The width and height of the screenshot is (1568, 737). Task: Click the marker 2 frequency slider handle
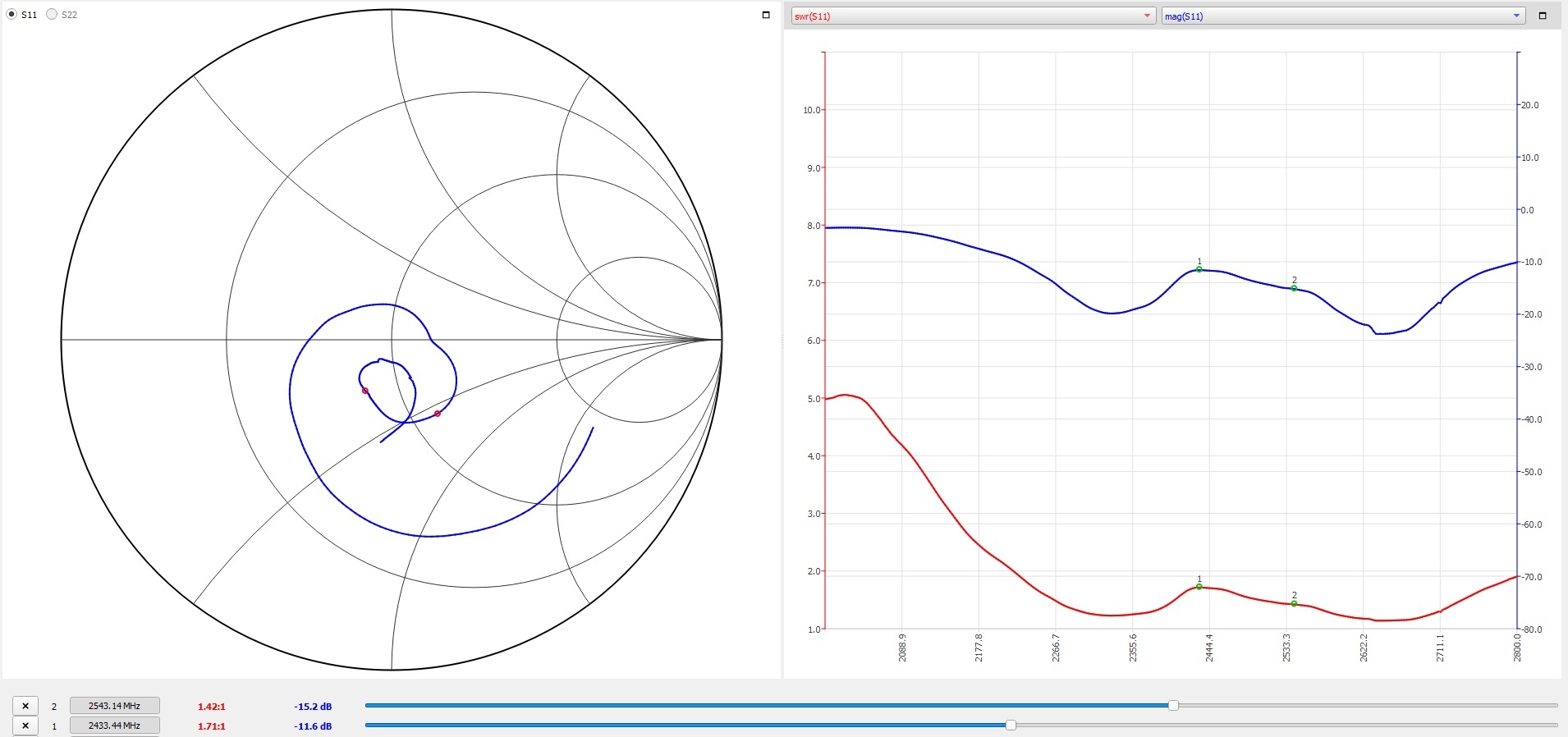1173,705
